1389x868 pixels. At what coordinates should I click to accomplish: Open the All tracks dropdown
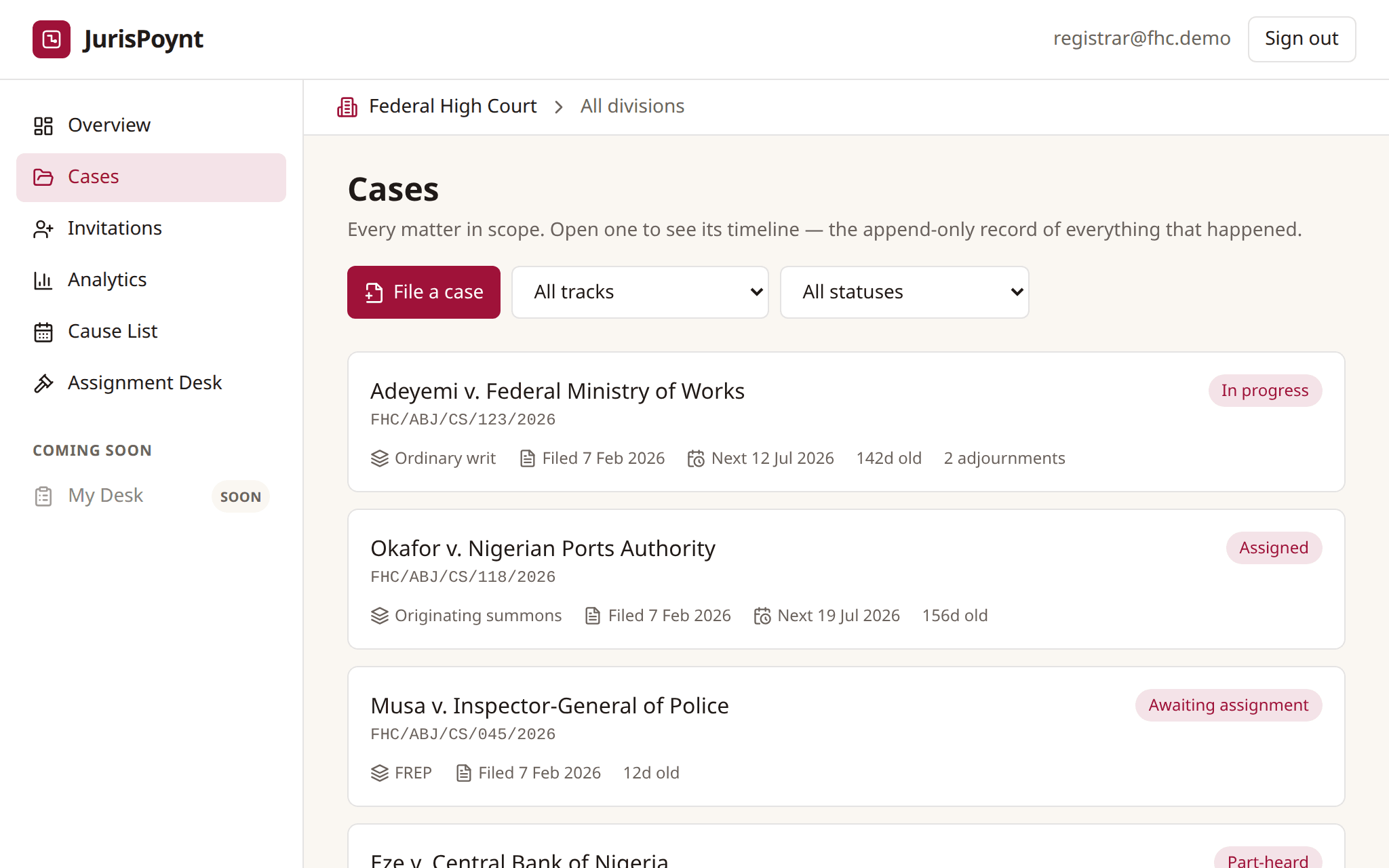[x=640, y=292]
